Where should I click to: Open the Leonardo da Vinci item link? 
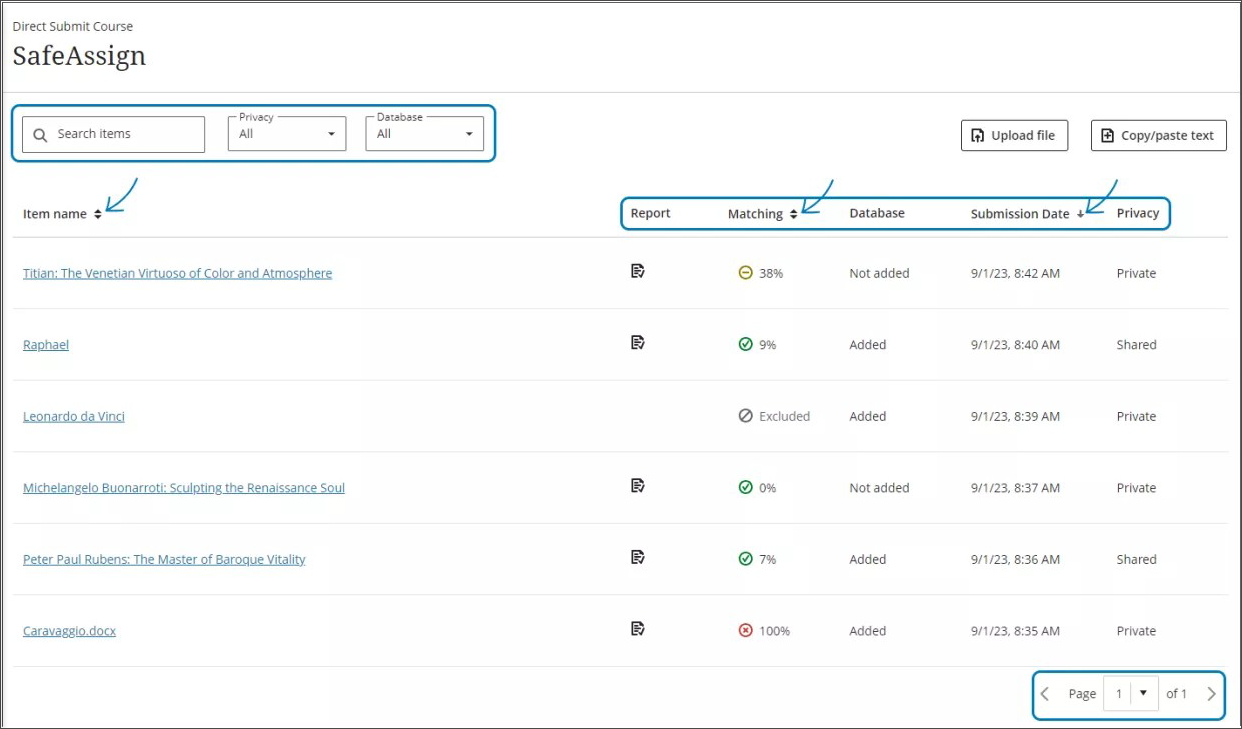click(74, 416)
